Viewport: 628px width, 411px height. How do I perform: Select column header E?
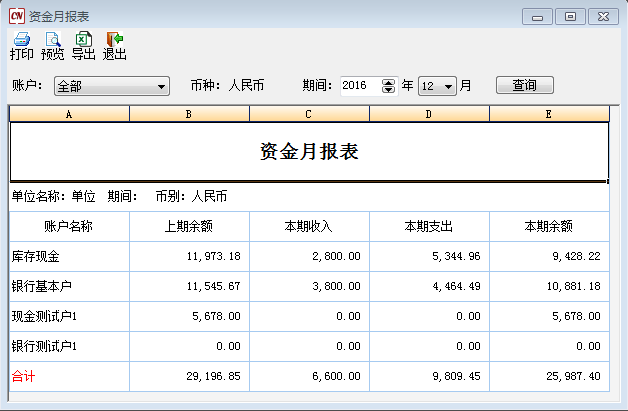(x=549, y=115)
